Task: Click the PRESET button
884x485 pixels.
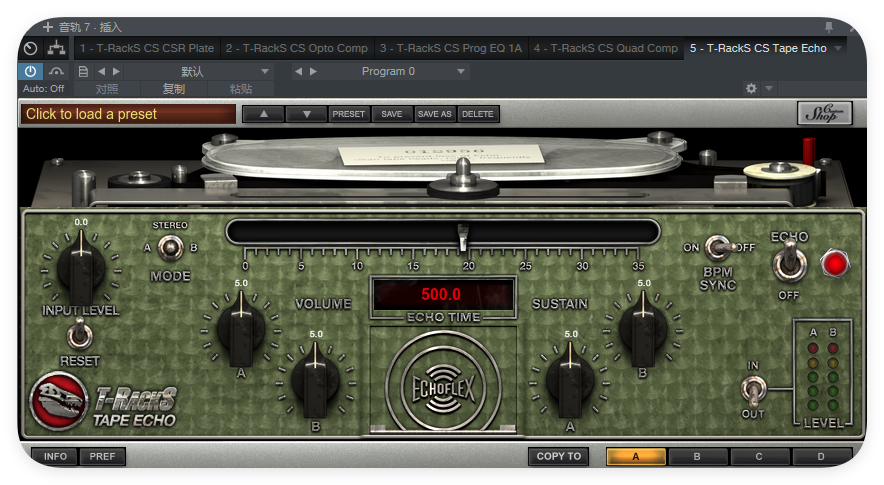Action: tap(348, 114)
